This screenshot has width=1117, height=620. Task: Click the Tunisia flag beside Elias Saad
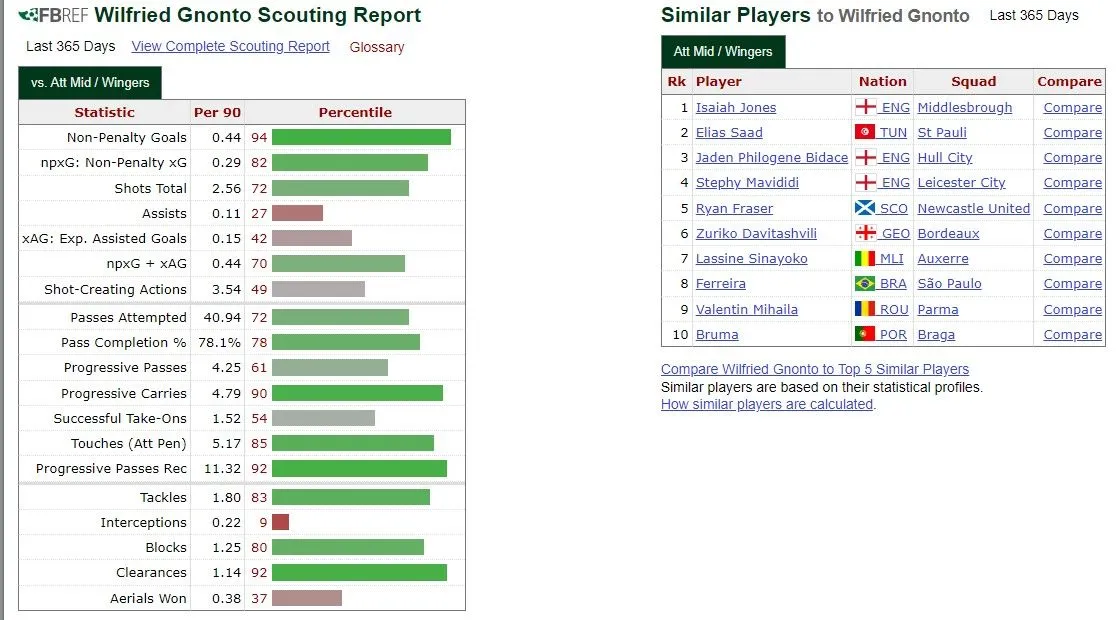[865, 132]
